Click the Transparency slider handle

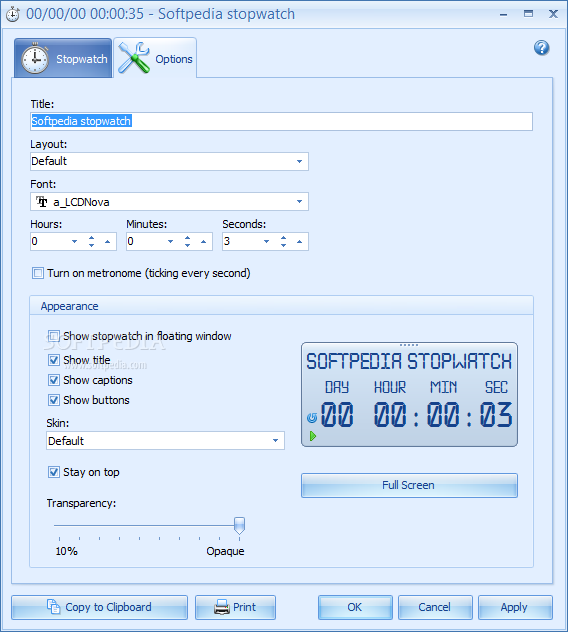pos(239,526)
